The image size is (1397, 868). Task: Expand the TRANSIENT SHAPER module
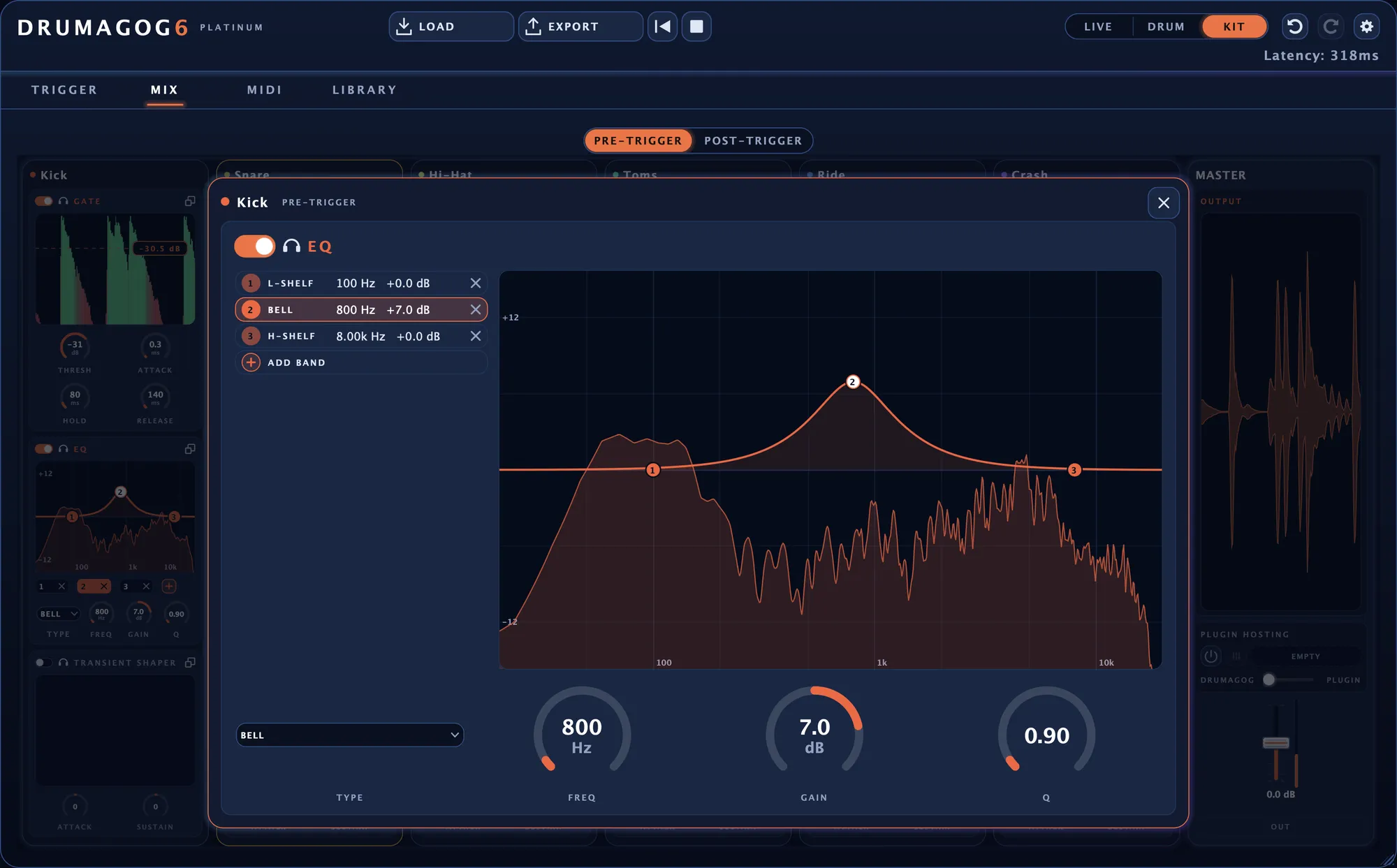190,662
